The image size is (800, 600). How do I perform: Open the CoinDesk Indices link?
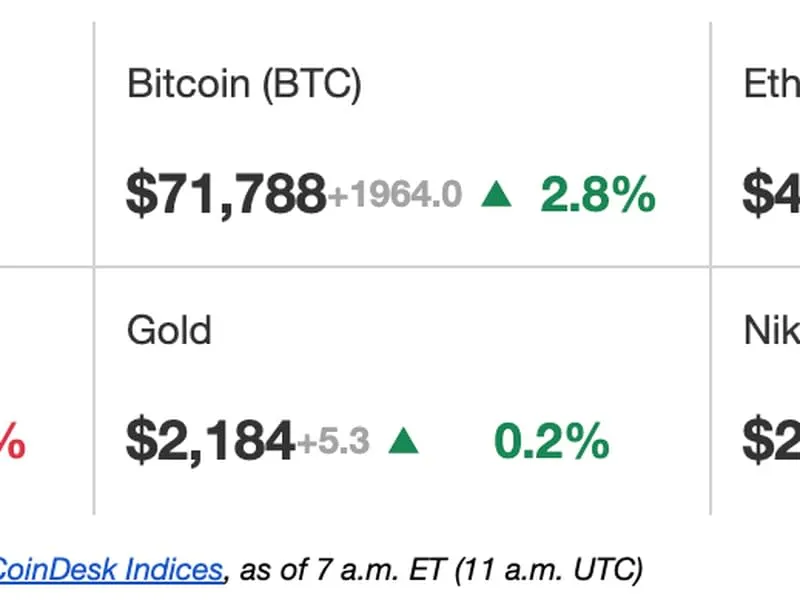(x=108, y=570)
